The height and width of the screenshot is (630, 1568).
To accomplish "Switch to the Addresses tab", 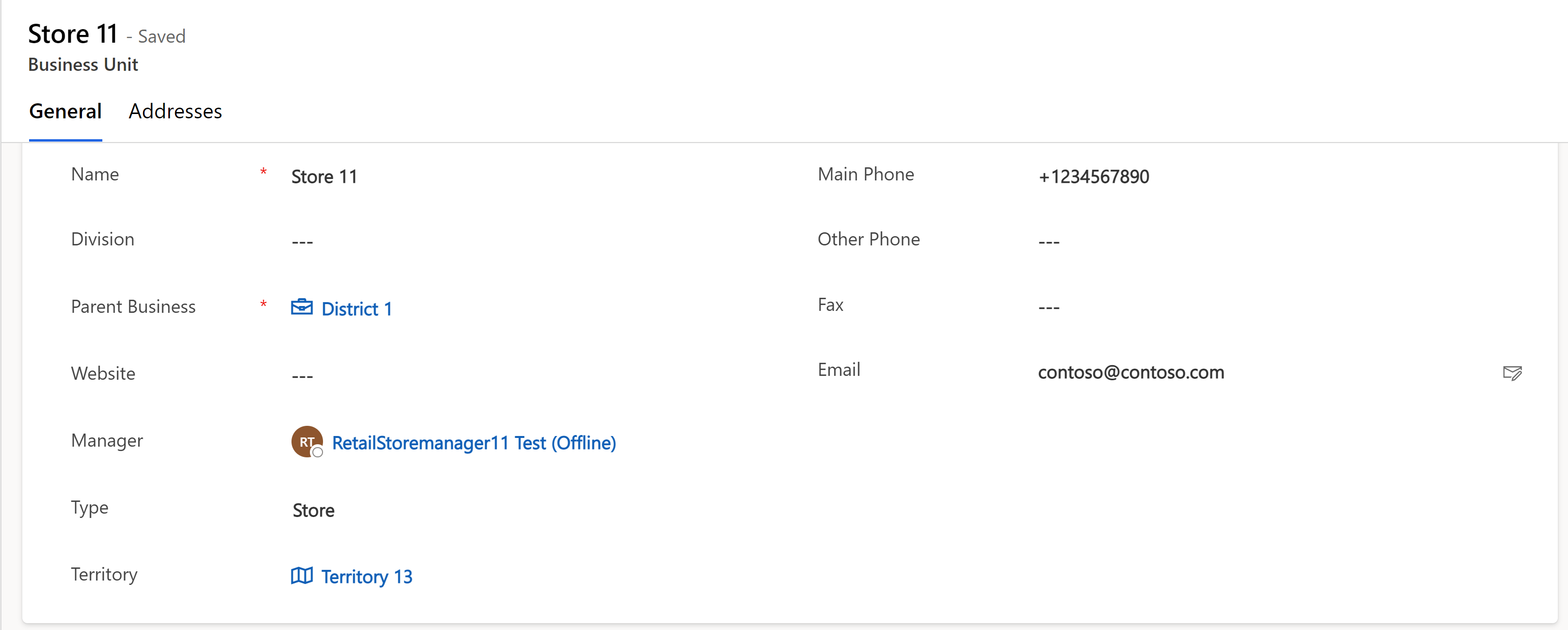I will pos(175,112).
